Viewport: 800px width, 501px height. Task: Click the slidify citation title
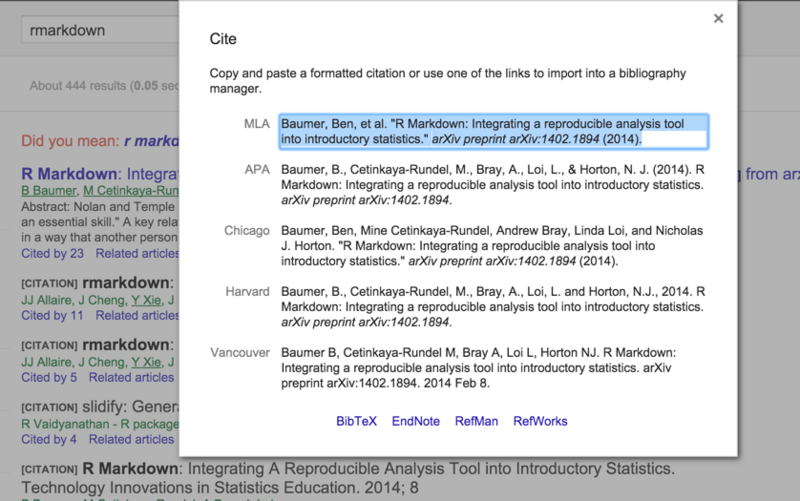[130, 407]
